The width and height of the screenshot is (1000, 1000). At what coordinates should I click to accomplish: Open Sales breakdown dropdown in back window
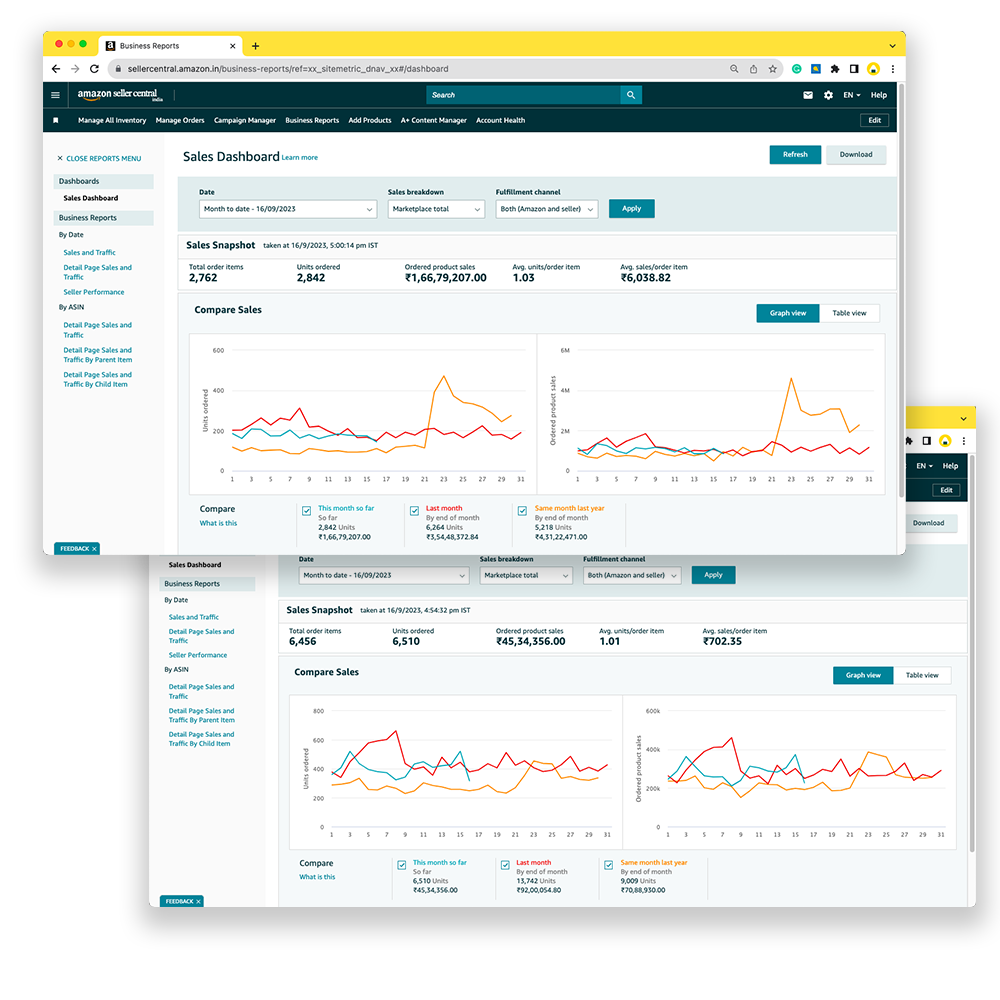tap(526, 575)
